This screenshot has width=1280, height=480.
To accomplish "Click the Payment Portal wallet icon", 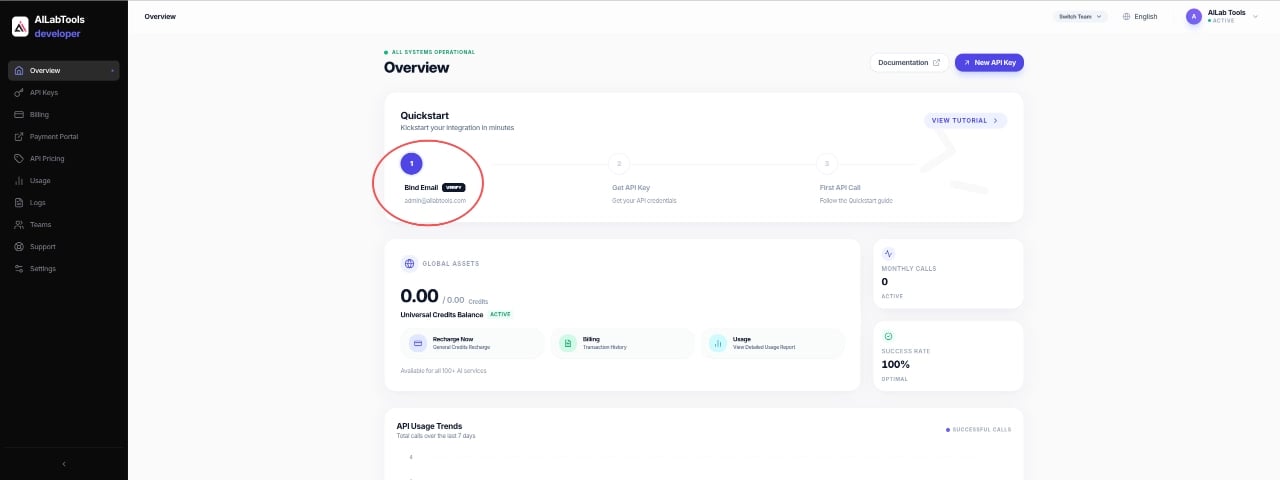I will (19, 137).
